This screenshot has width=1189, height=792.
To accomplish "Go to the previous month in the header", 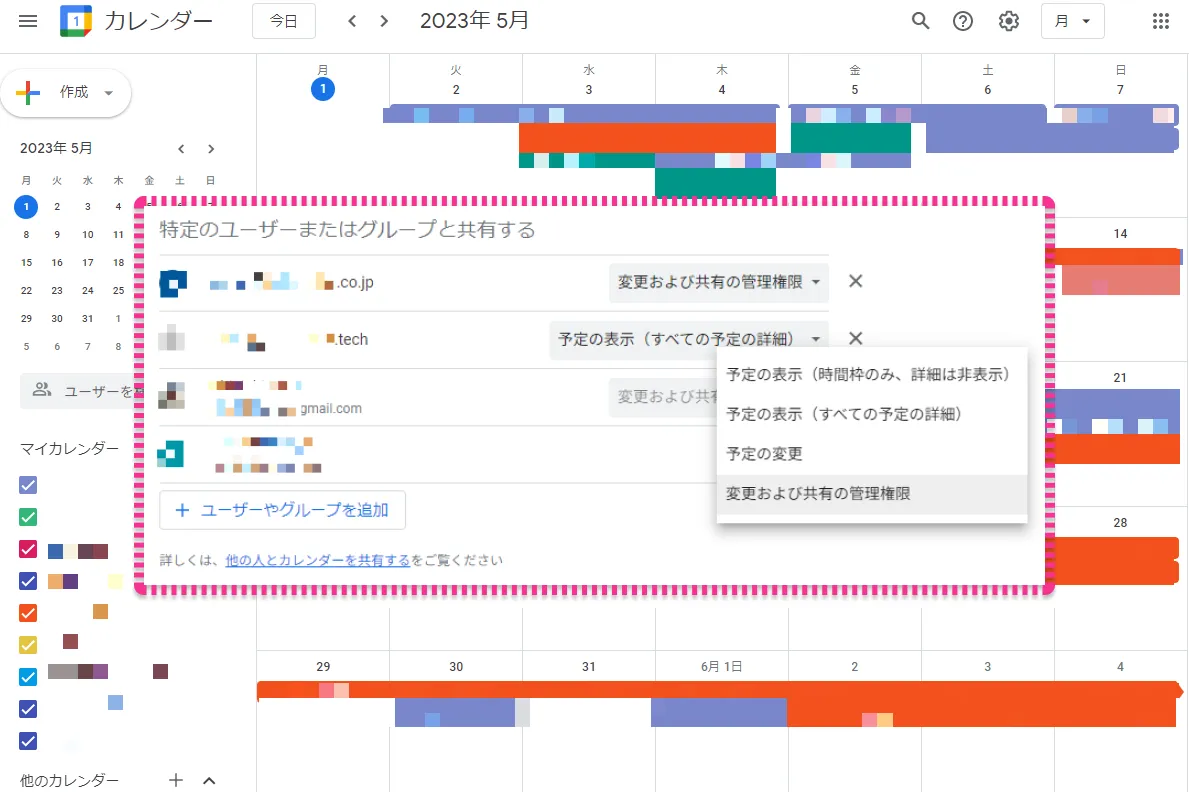I will tap(352, 20).
